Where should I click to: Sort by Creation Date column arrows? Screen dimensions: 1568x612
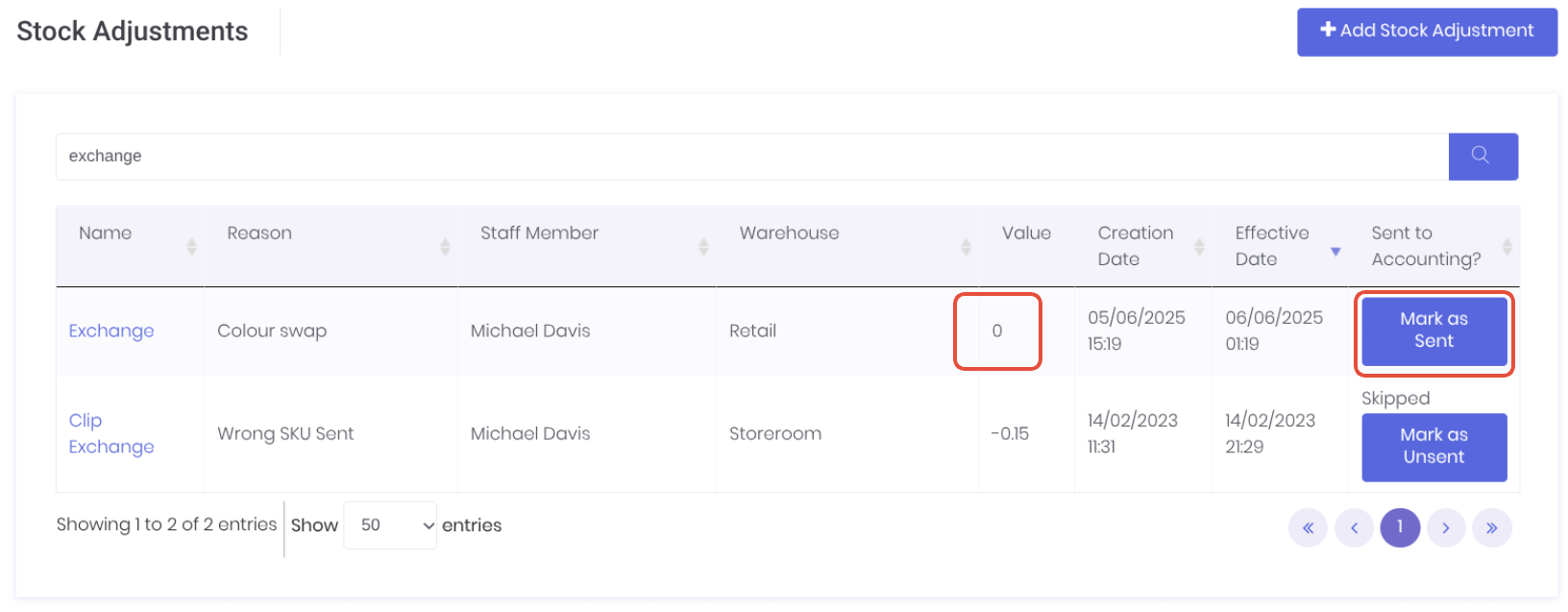(1199, 247)
